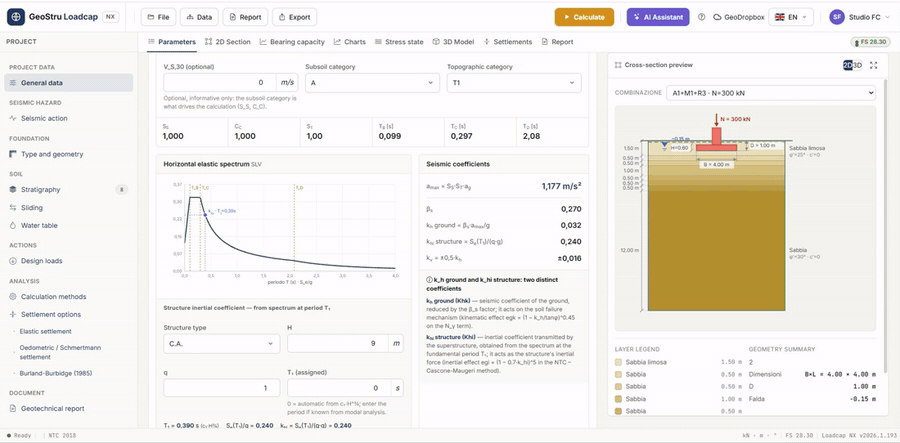The image size is (900, 443).
Task: Click the Report button in top toolbar
Action: tap(245, 17)
